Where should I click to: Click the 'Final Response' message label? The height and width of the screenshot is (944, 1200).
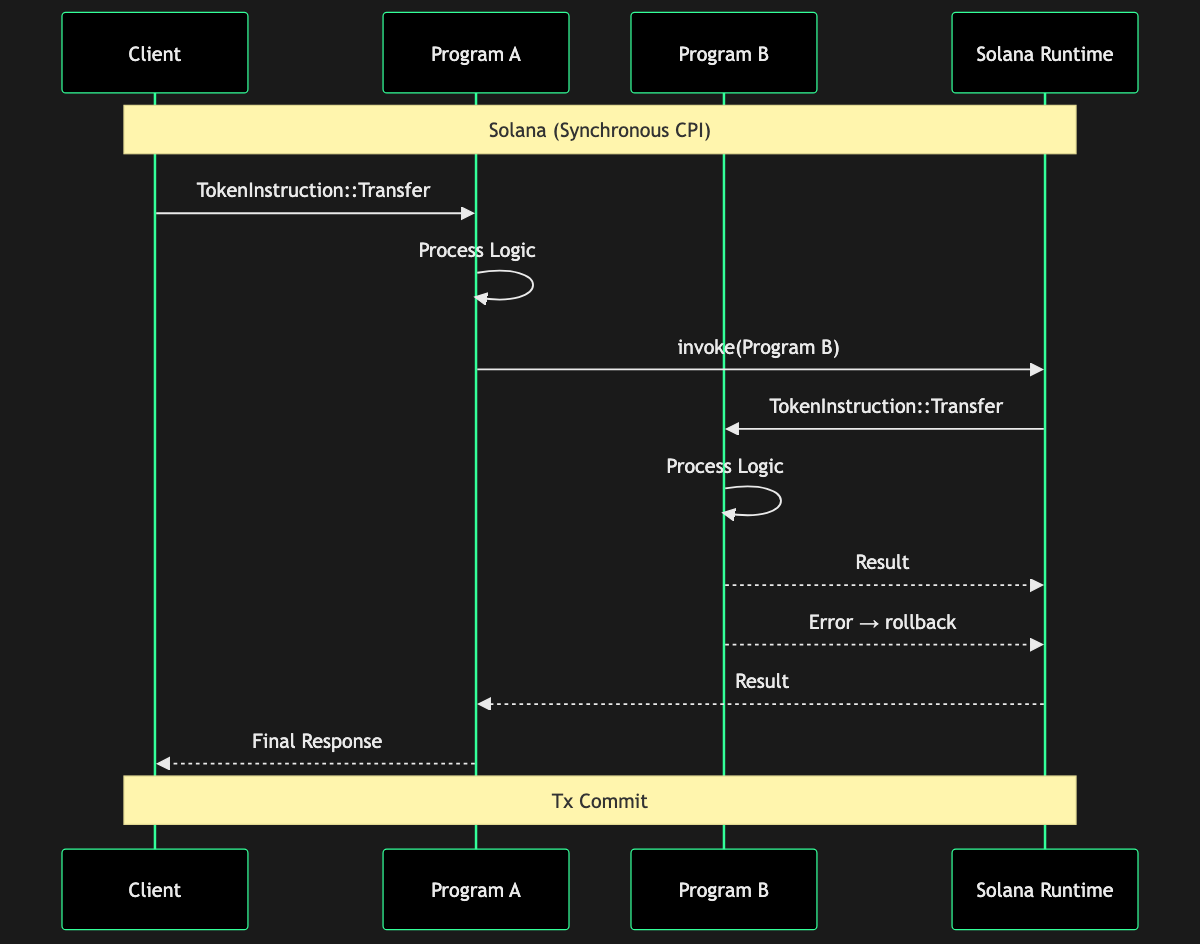click(x=317, y=741)
